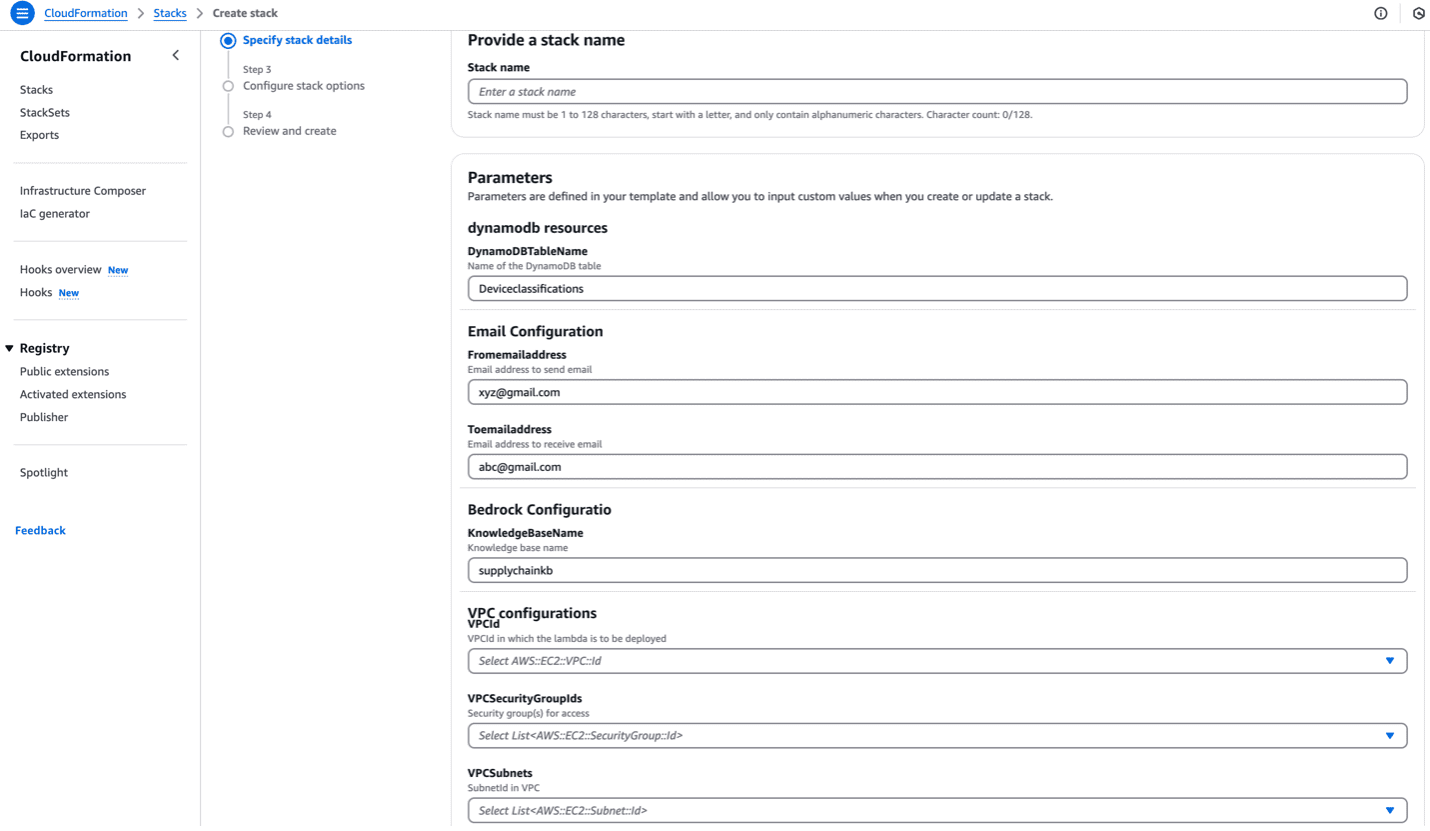Image resolution: width=1430 pixels, height=831 pixels.
Task: Select the Configure stack options step circle
Action: tap(228, 86)
